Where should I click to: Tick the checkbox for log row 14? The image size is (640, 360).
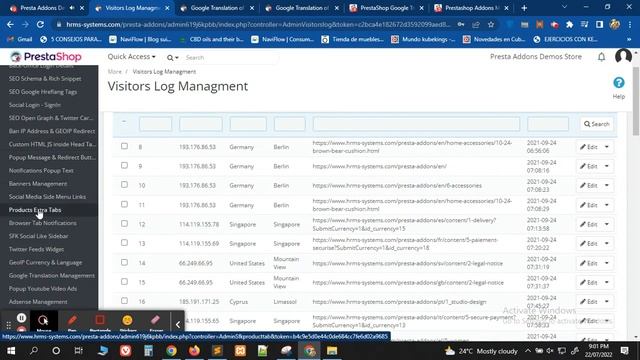pos(124,262)
